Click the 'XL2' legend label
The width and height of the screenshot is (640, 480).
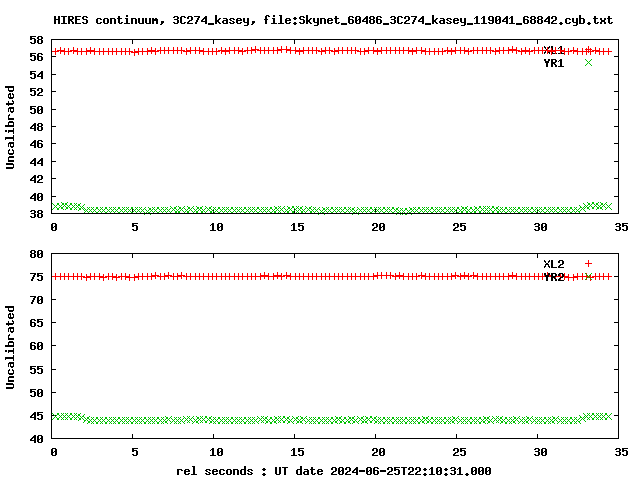pos(553,264)
